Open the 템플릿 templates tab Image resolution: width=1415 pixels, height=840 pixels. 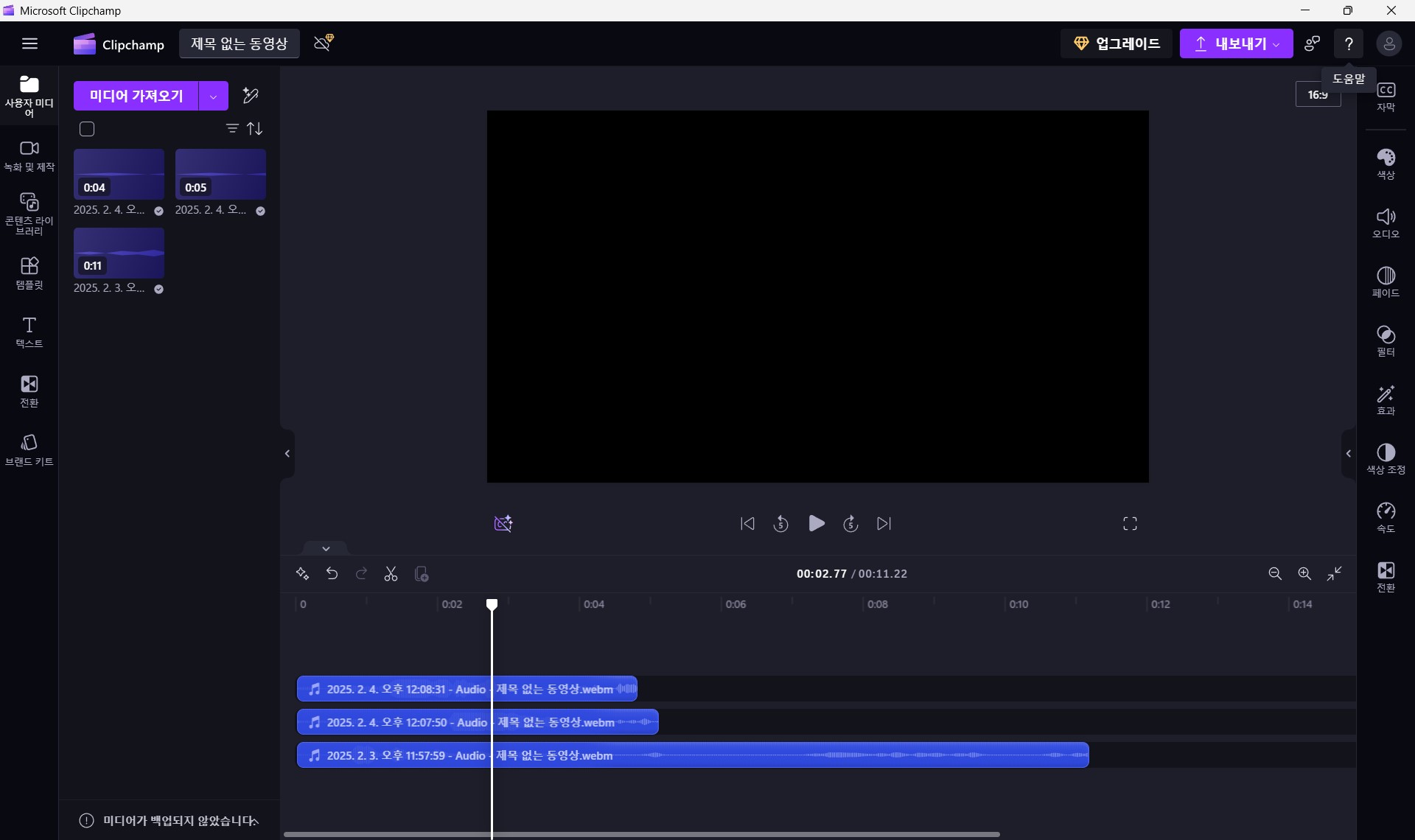(x=29, y=273)
